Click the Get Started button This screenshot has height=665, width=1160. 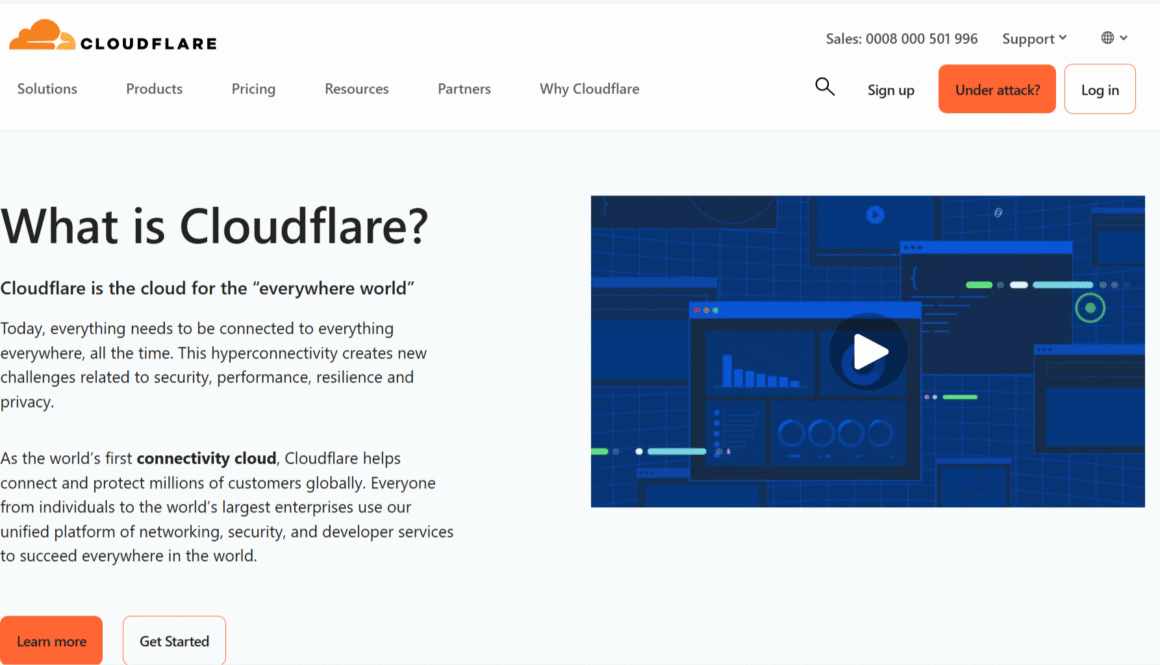(x=173, y=640)
